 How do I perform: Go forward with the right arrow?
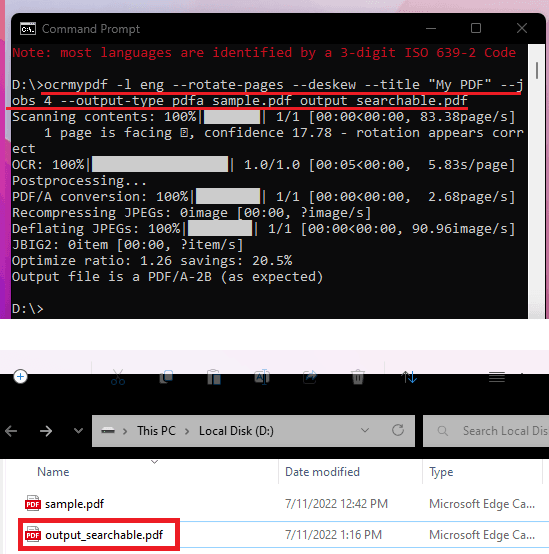click(x=46, y=431)
